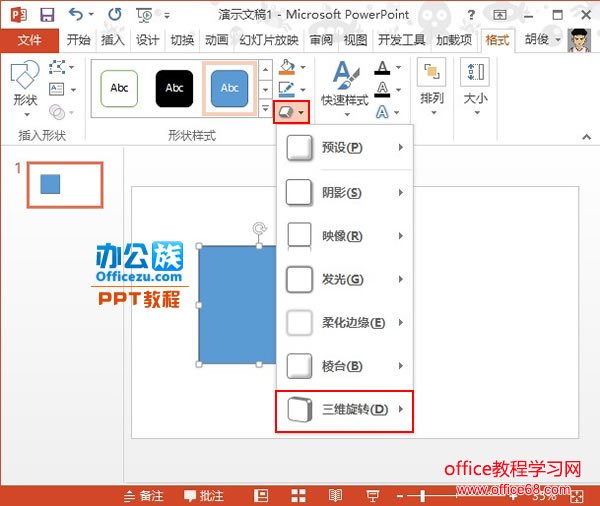The height and width of the screenshot is (506, 600).
Task: Open the merge shapes icon
Action: click(57, 112)
